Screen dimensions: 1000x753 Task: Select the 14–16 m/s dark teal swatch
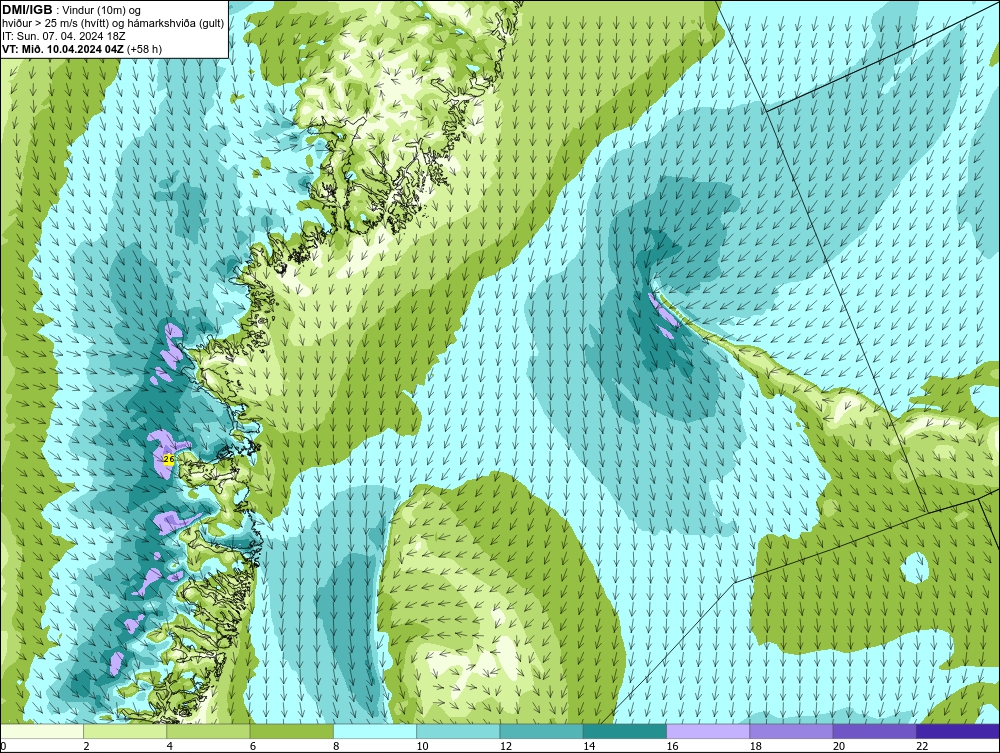pyautogui.click(x=624, y=731)
